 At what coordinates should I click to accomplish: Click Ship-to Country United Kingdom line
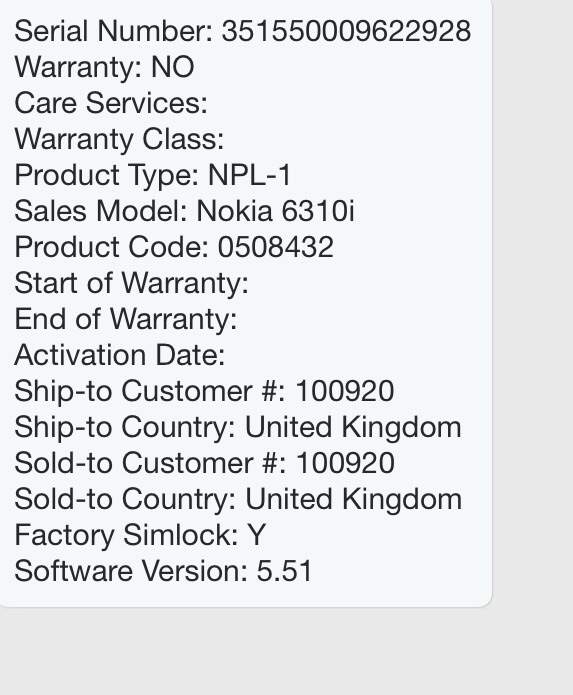tap(238, 427)
